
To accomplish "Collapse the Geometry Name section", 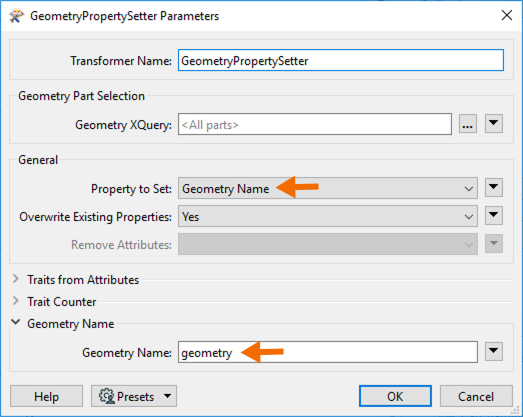I will point(15,323).
